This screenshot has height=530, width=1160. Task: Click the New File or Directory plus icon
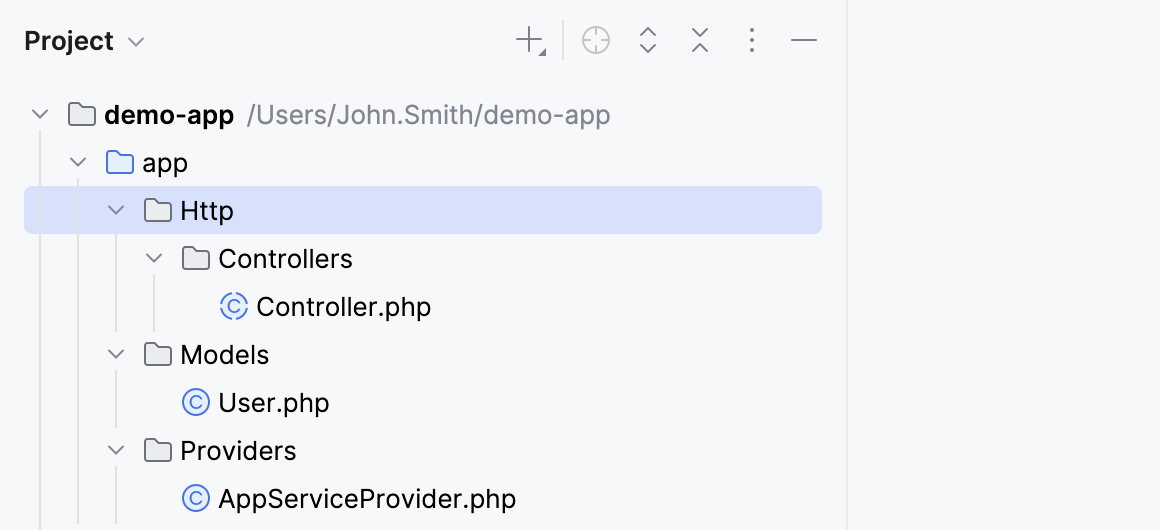[528, 41]
